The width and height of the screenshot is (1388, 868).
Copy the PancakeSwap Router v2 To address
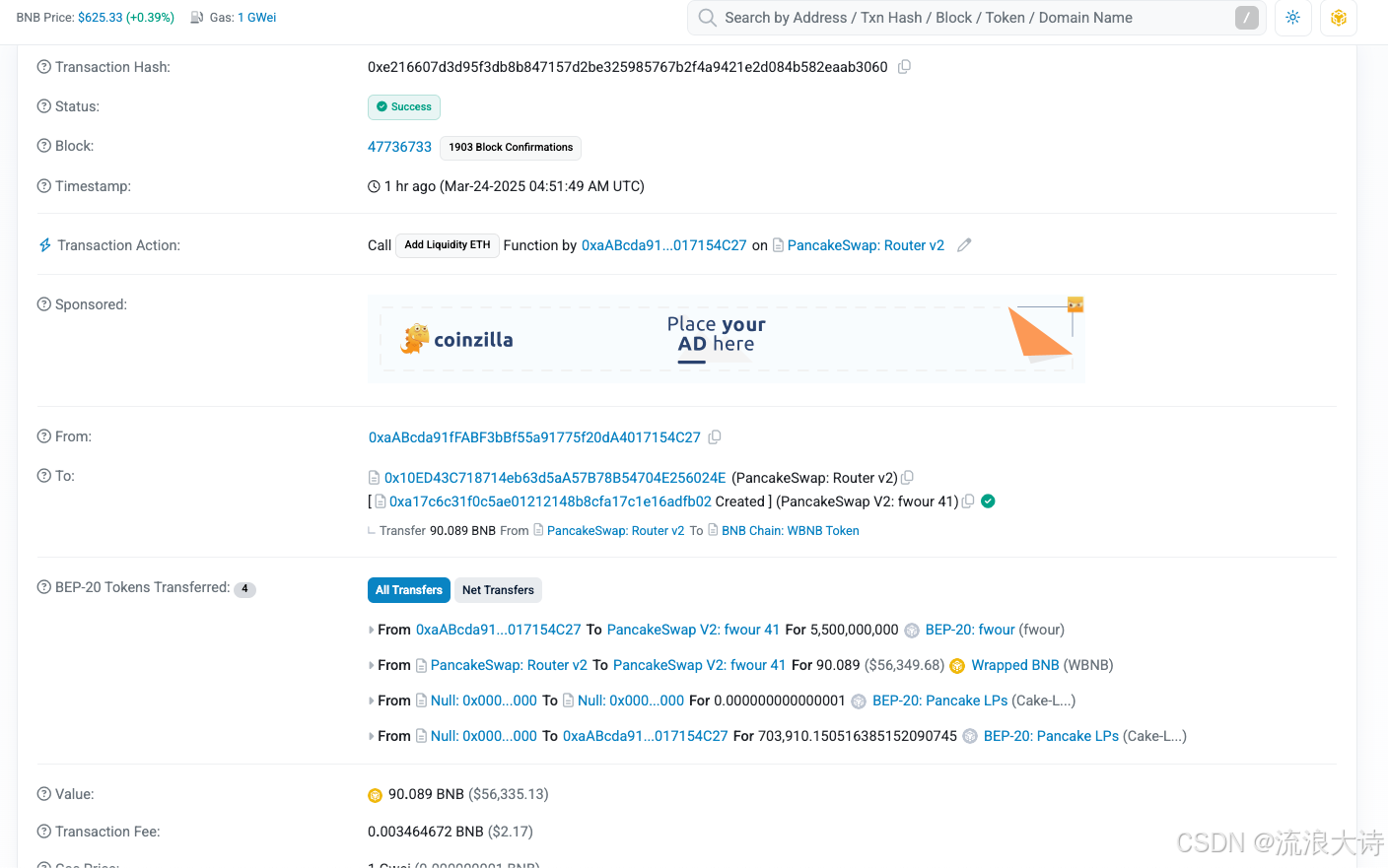pyautogui.click(x=907, y=478)
